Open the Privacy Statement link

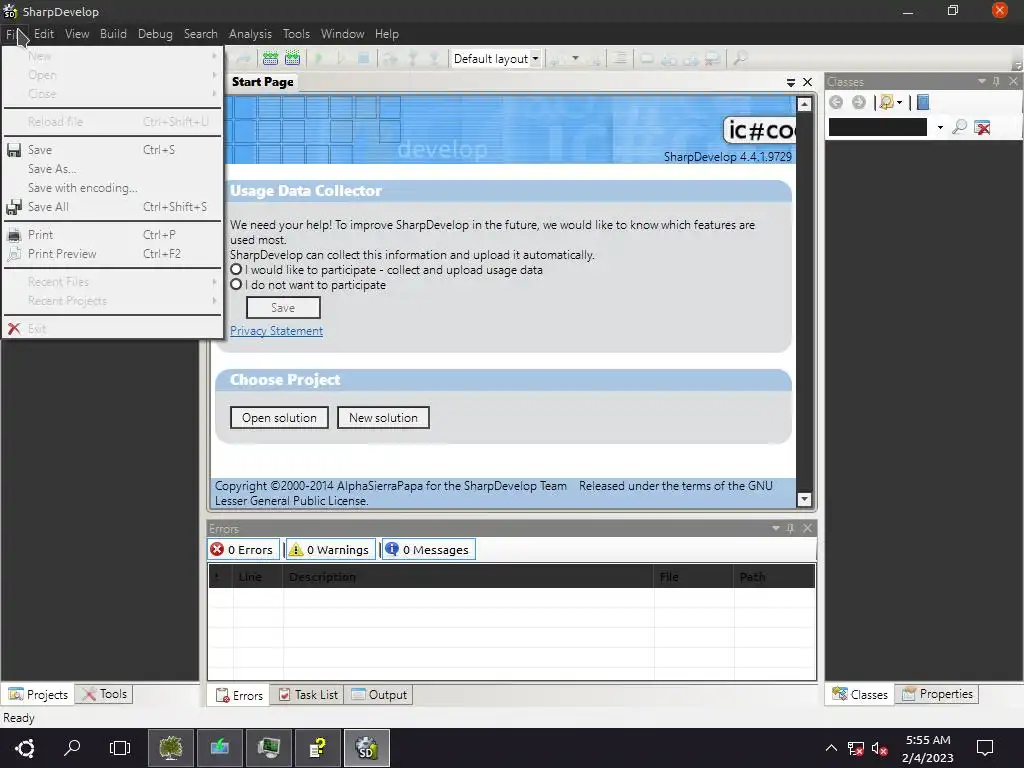tap(276, 331)
